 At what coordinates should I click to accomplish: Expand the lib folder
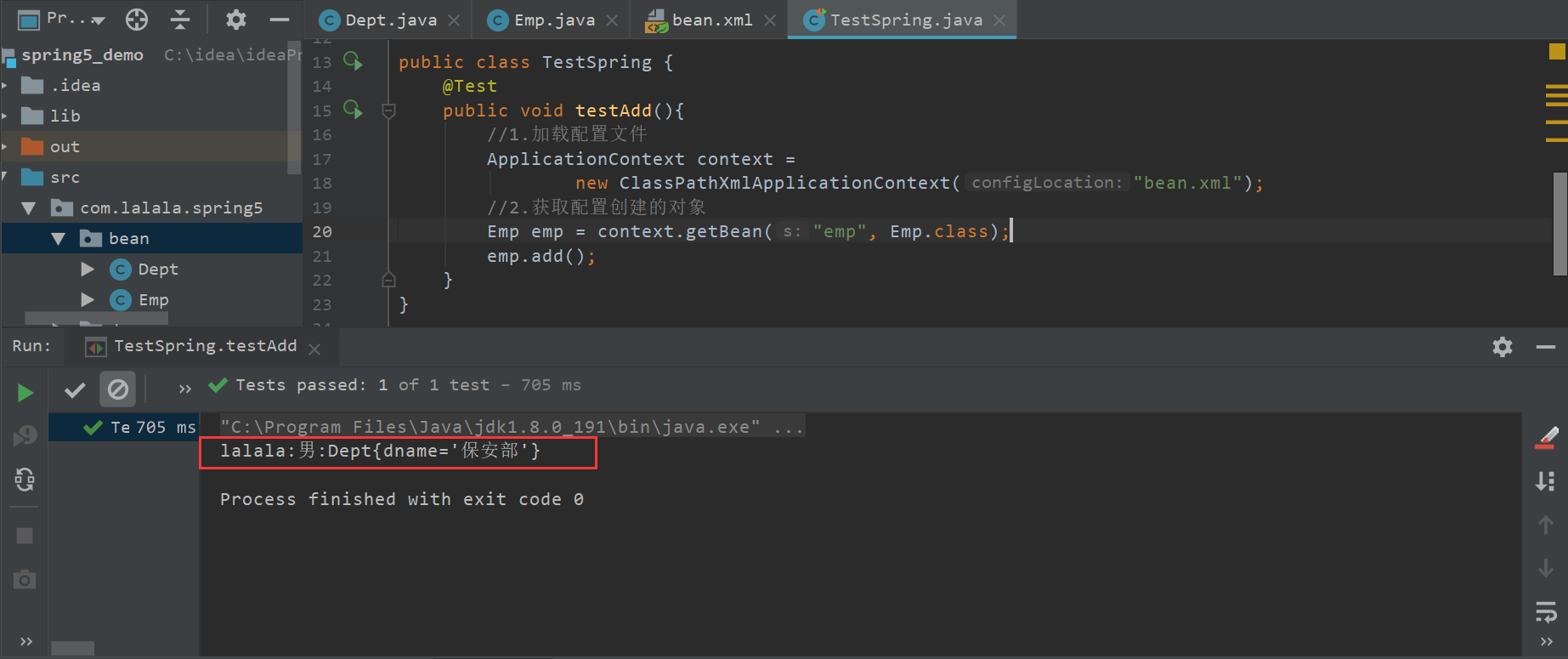pos(5,116)
